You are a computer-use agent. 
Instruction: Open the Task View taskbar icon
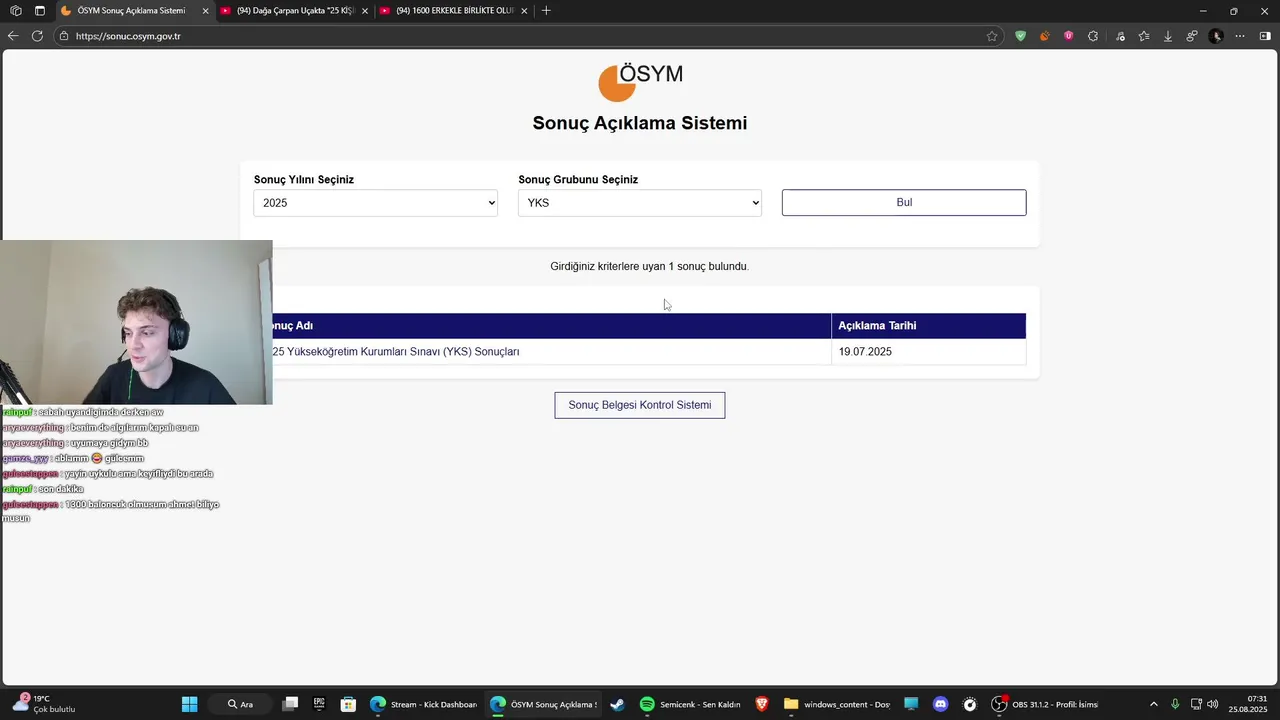coord(290,704)
